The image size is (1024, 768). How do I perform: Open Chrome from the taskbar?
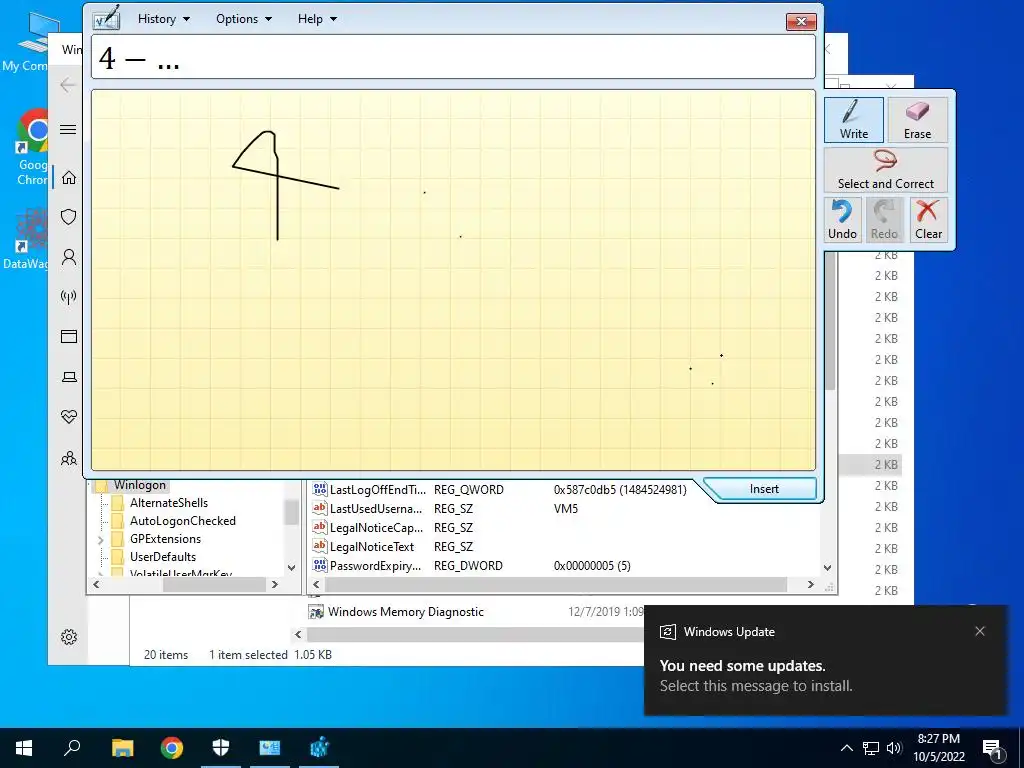[172, 748]
